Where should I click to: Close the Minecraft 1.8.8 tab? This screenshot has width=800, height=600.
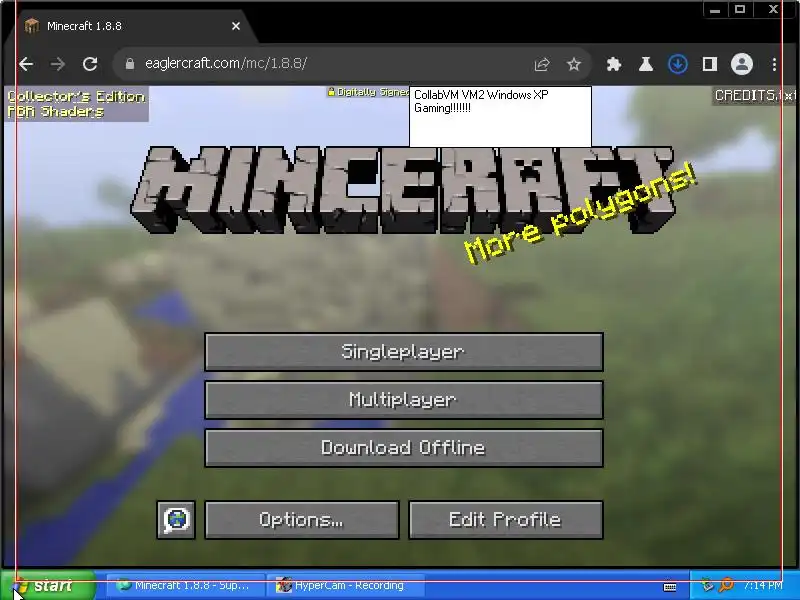coord(236,26)
